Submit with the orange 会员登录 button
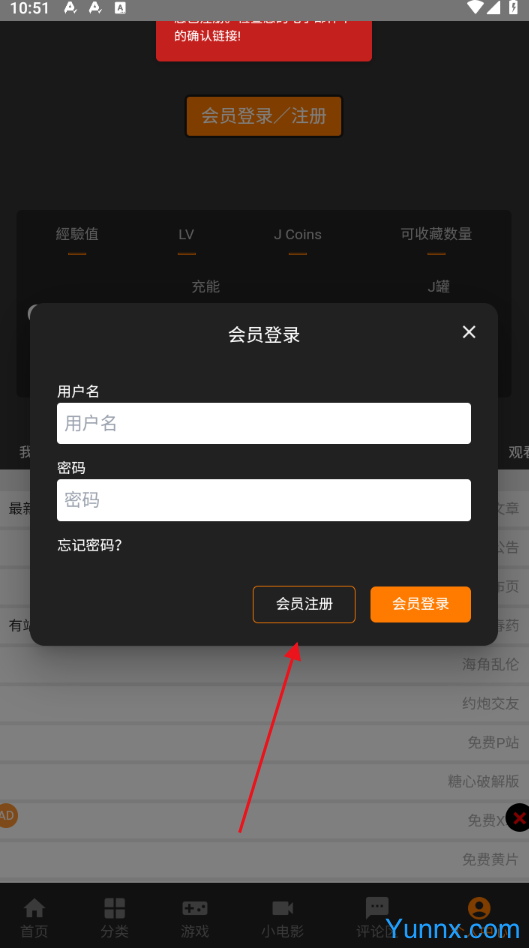 (421, 604)
